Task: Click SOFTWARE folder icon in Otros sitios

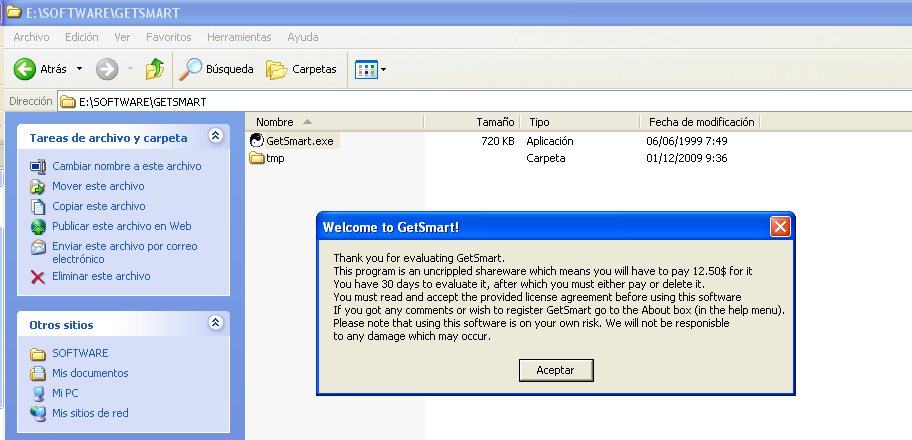Action: 38,354
